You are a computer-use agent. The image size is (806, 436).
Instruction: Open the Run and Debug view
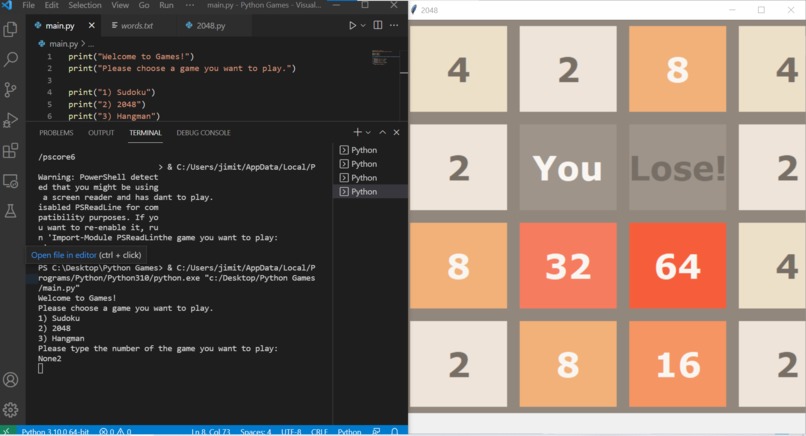(x=10, y=120)
